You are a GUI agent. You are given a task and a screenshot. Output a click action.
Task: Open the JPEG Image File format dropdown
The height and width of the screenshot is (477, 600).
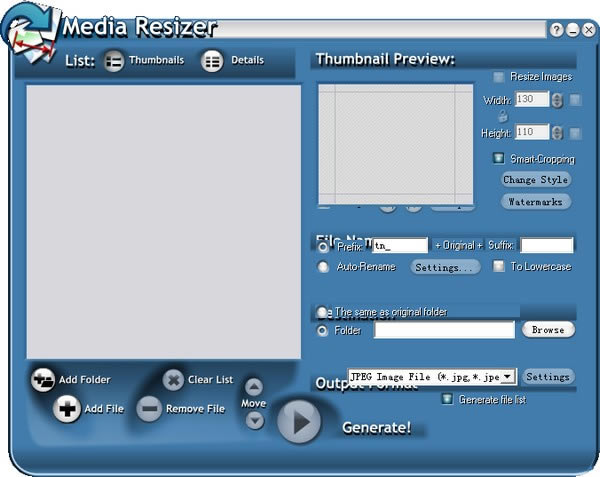[508, 377]
